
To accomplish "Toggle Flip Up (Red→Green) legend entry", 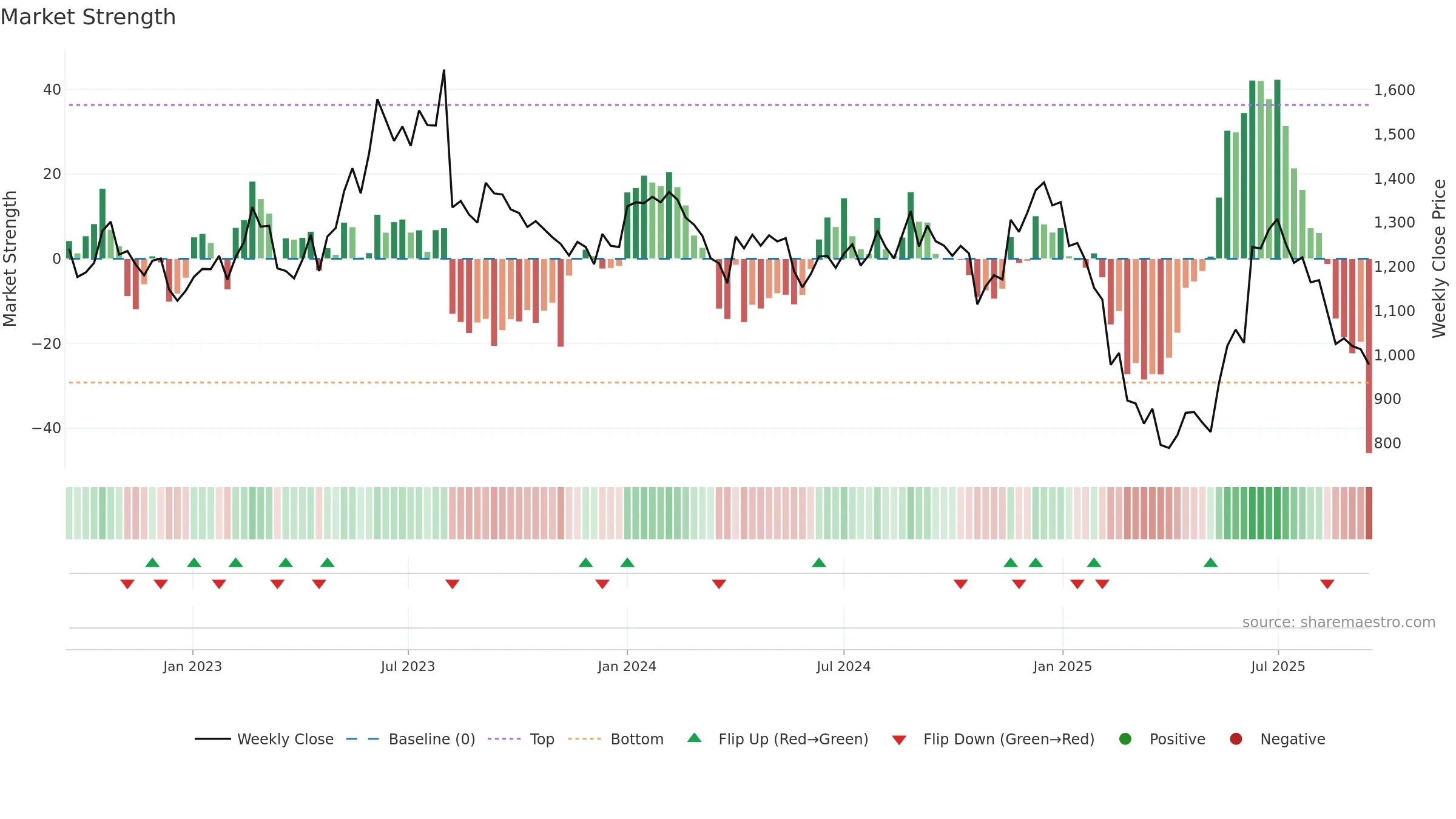I will click(778, 739).
